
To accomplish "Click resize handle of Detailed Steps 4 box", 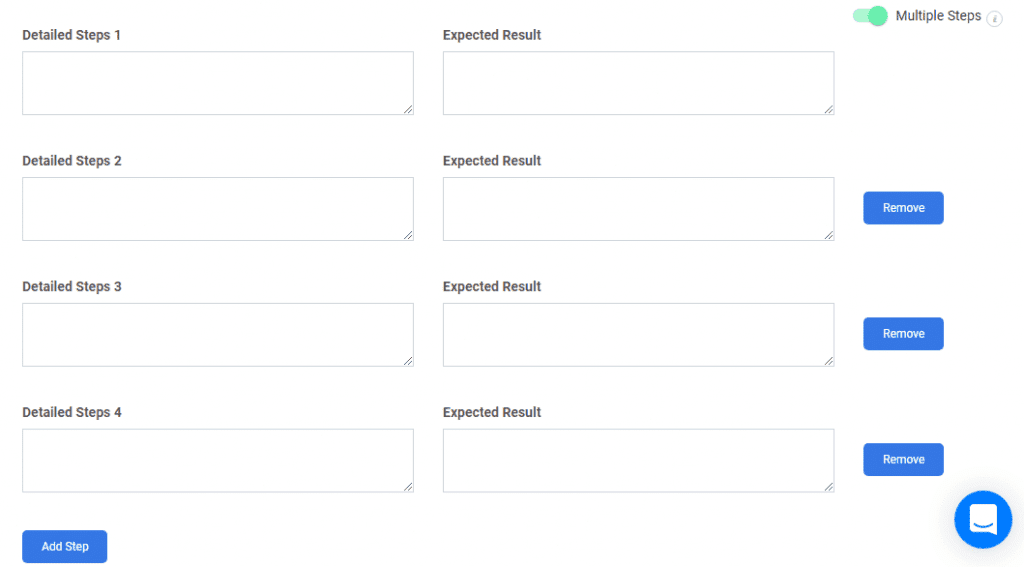I will [x=408, y=487].
